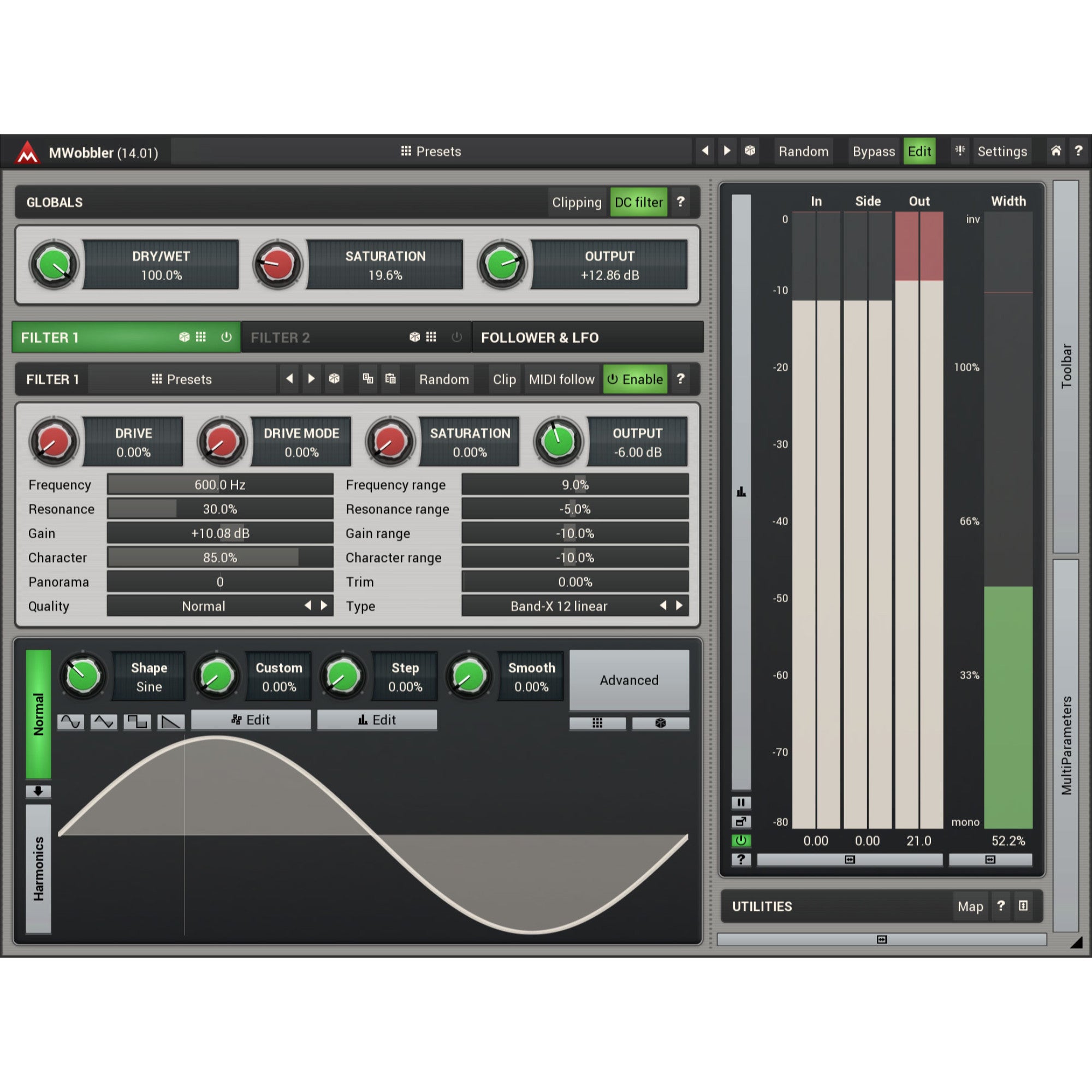Open the main Presets dropdown
Viewport: 1092px width, 1092px height.
pyautogui.click(x=431, y=151)
